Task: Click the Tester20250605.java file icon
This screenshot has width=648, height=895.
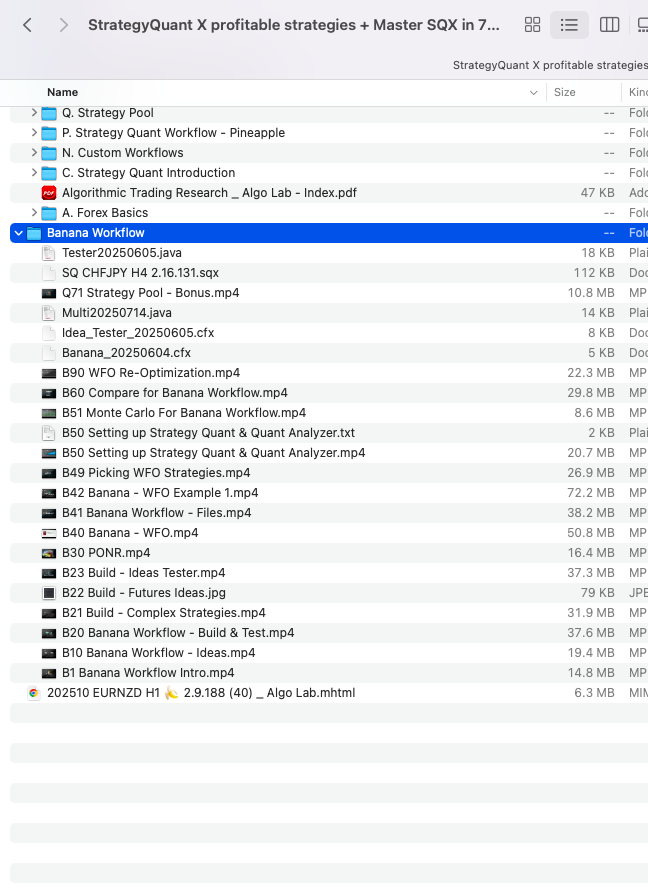Action: pos(49,253)
